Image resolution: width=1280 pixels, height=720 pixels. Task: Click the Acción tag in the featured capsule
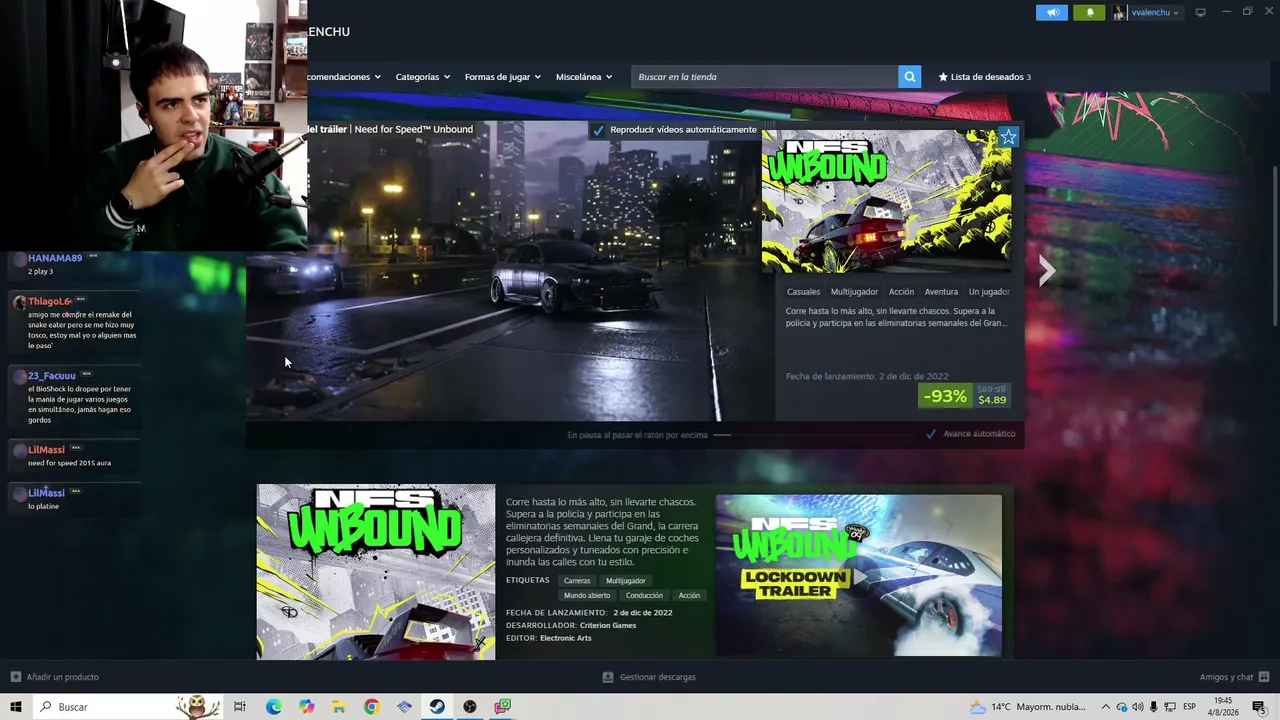pyautogui.click(x=901, y=292)
